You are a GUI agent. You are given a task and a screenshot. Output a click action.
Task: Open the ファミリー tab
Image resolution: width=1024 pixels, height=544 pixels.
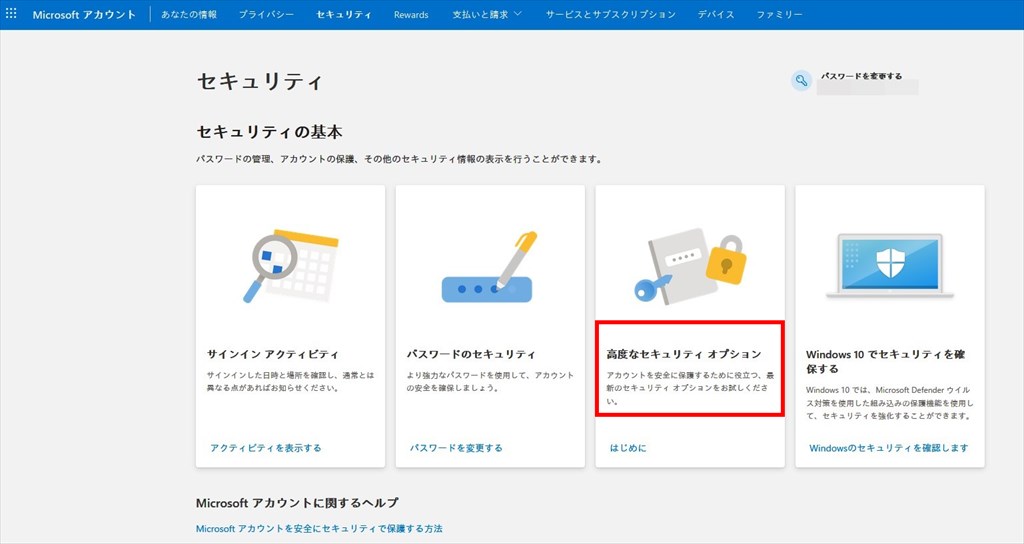coord(779,15)
